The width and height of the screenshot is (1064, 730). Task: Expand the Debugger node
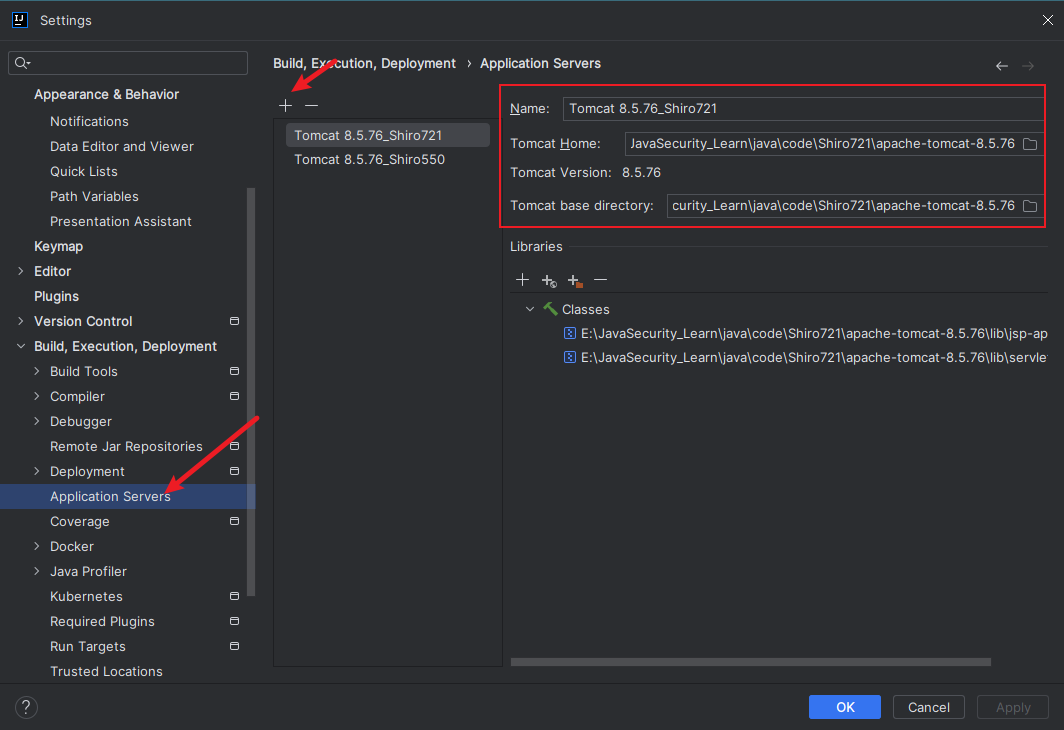pos(37,421)
